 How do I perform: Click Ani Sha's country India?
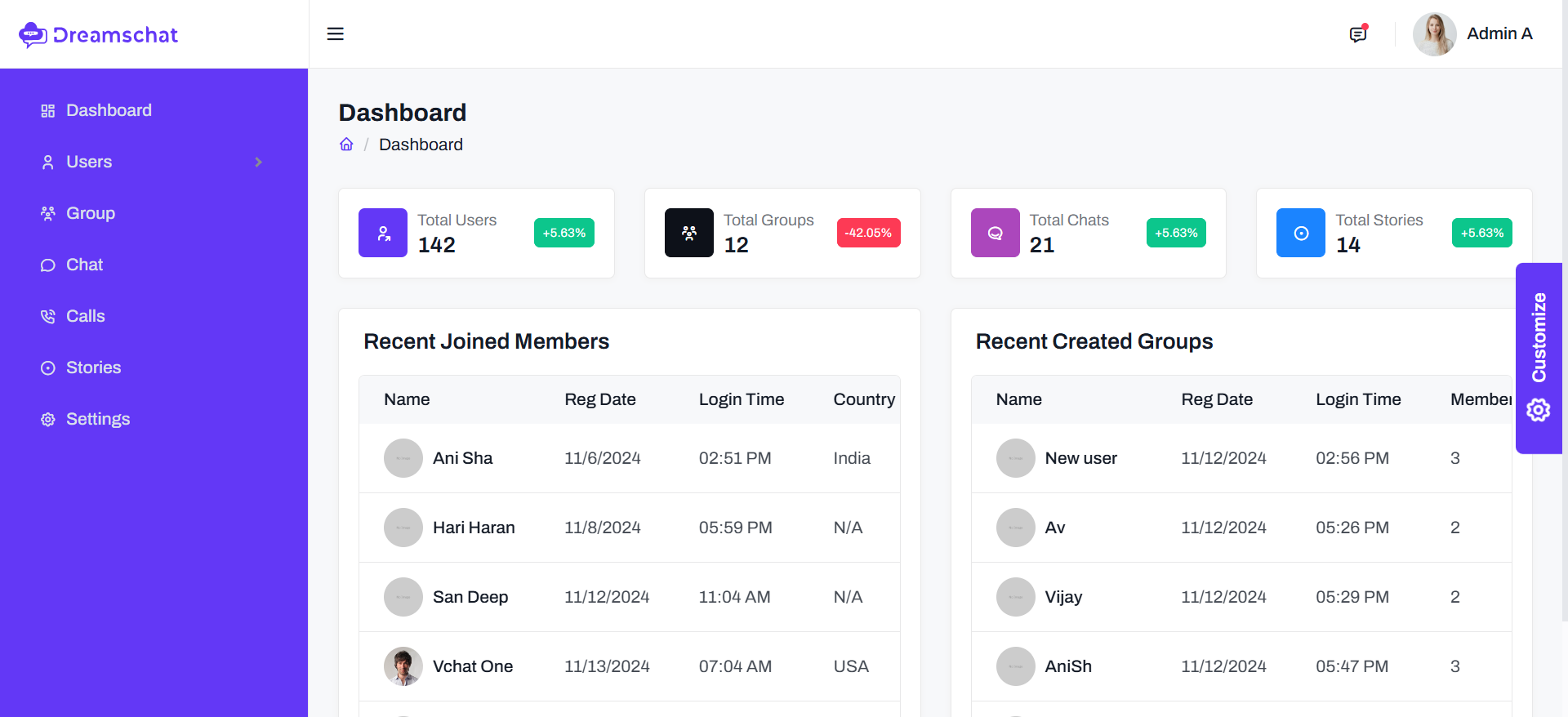(x=852, y=458)
